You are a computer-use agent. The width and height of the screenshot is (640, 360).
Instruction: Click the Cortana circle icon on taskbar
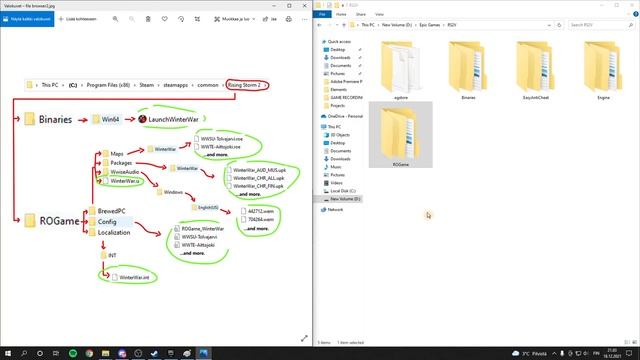pos(40,353)
